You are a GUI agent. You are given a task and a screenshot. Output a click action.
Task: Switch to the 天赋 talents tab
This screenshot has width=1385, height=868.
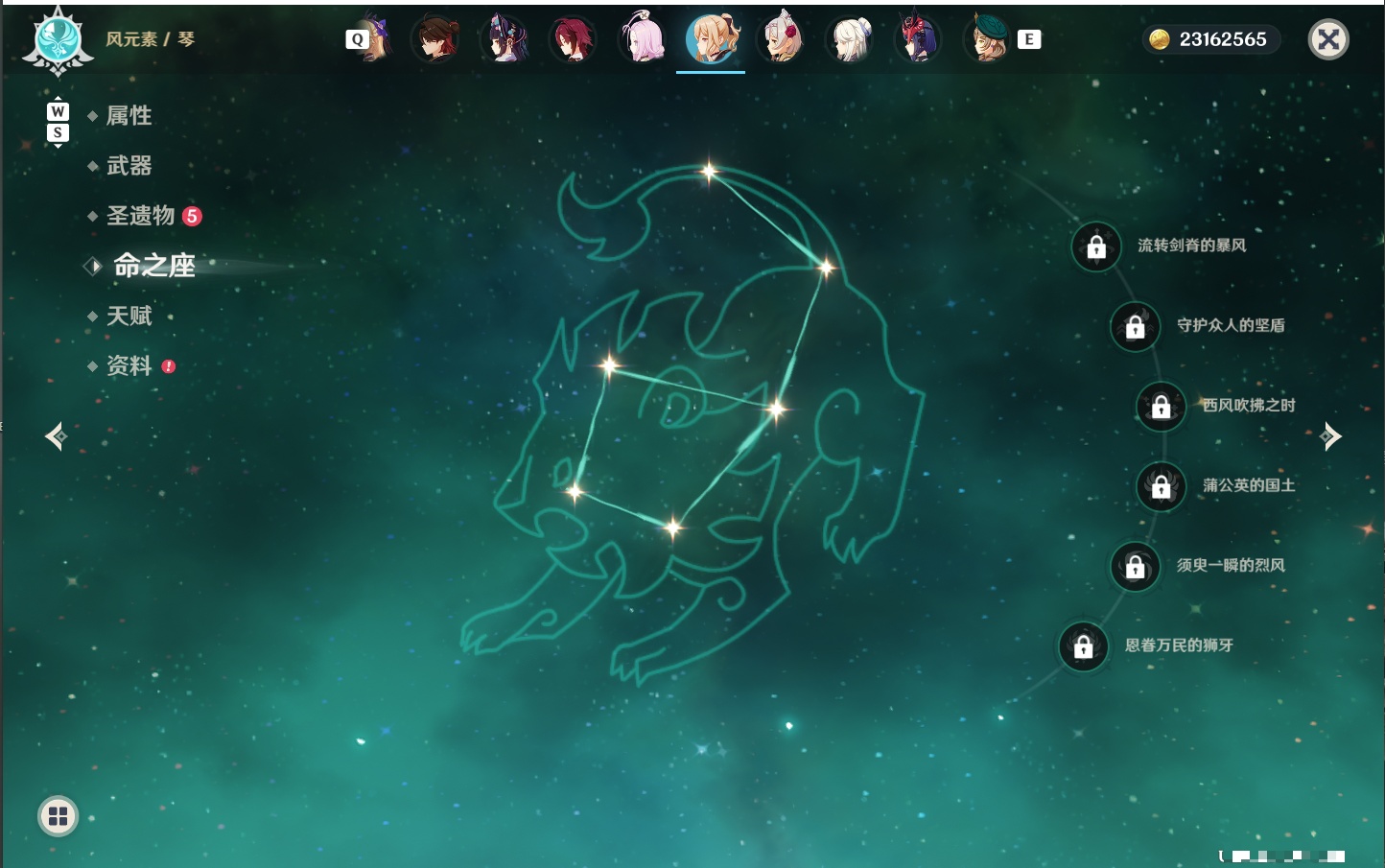[x=129, y=316]
